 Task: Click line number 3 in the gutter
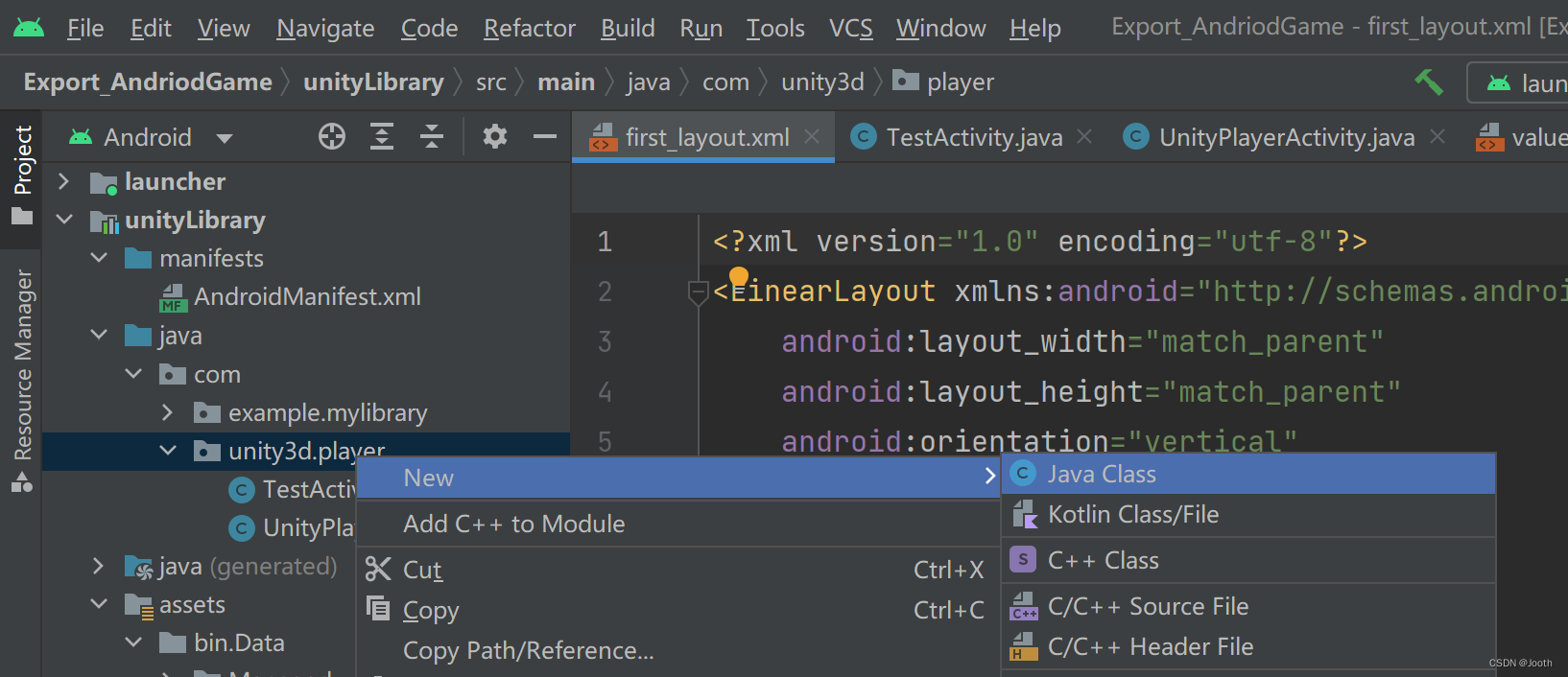(605, 341)
